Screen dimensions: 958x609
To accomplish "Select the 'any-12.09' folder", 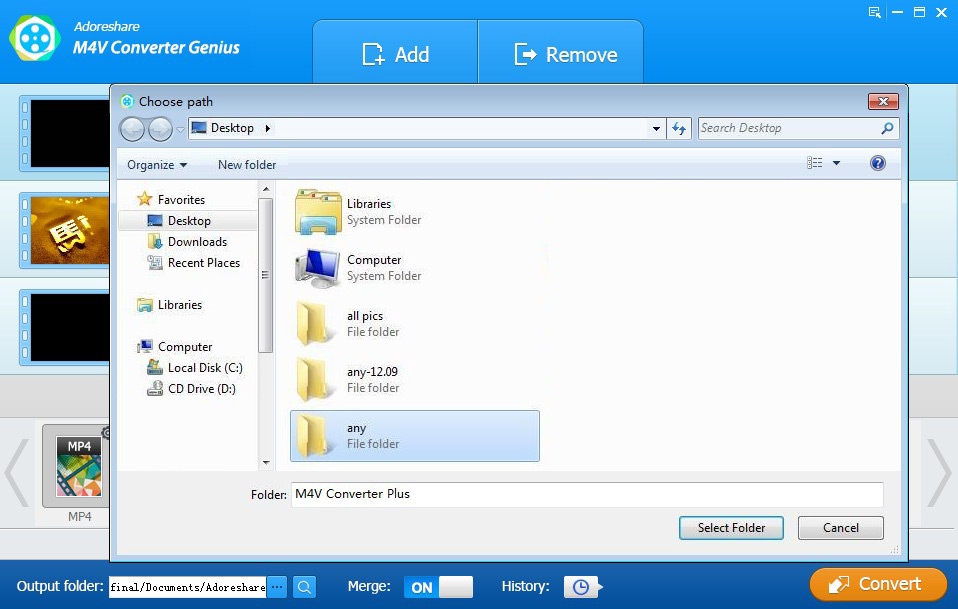I will (x=414, y=379).
